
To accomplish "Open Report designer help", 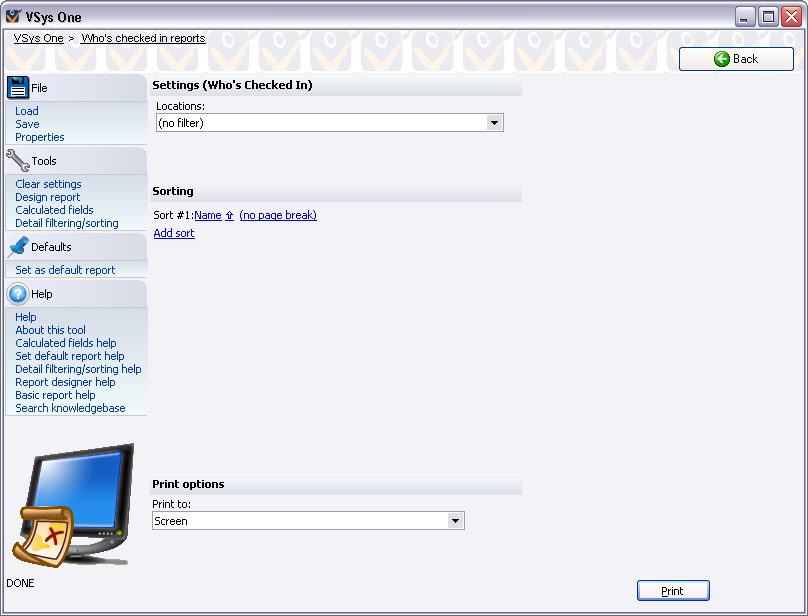I will click(65, 382).
